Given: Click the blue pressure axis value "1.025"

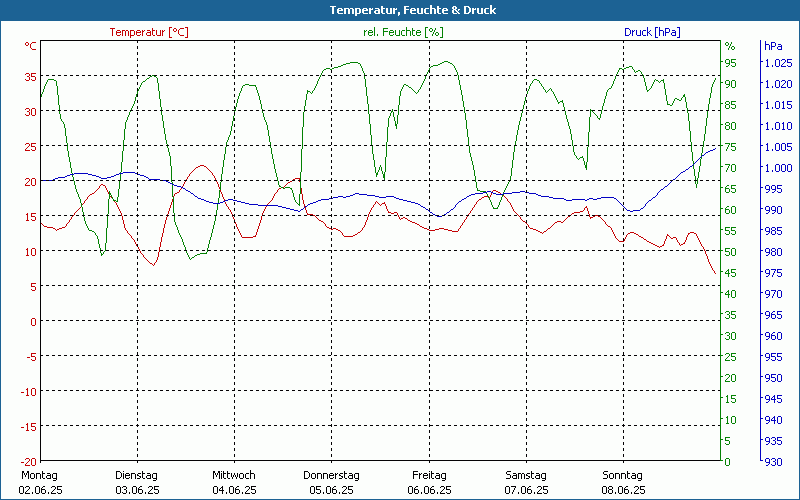Looking at the screenshot, I should [x=778, y=63].
